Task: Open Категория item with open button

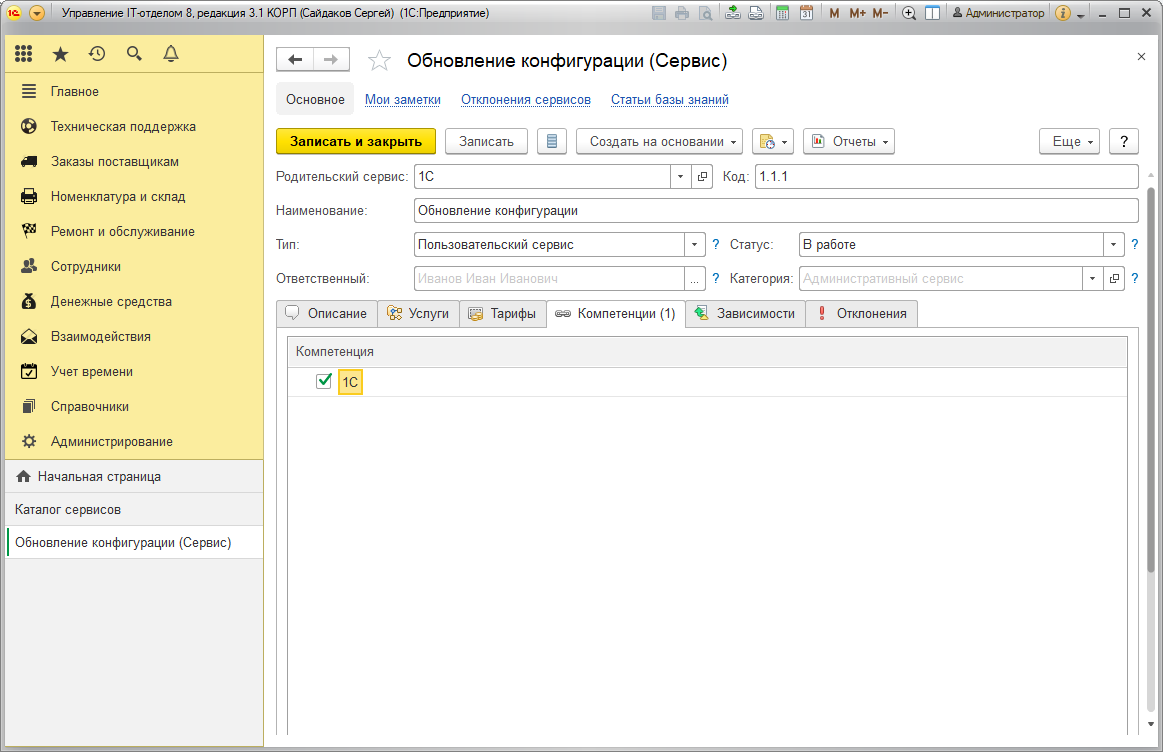Action: 1114,279
